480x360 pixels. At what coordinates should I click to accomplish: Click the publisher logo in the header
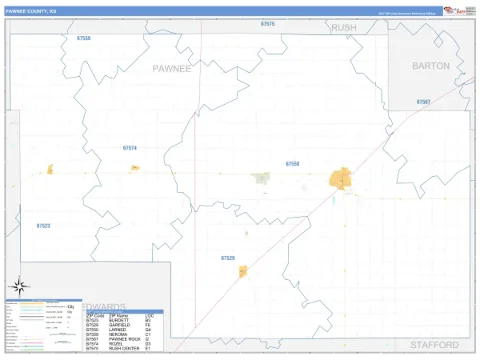coord(459,11)
